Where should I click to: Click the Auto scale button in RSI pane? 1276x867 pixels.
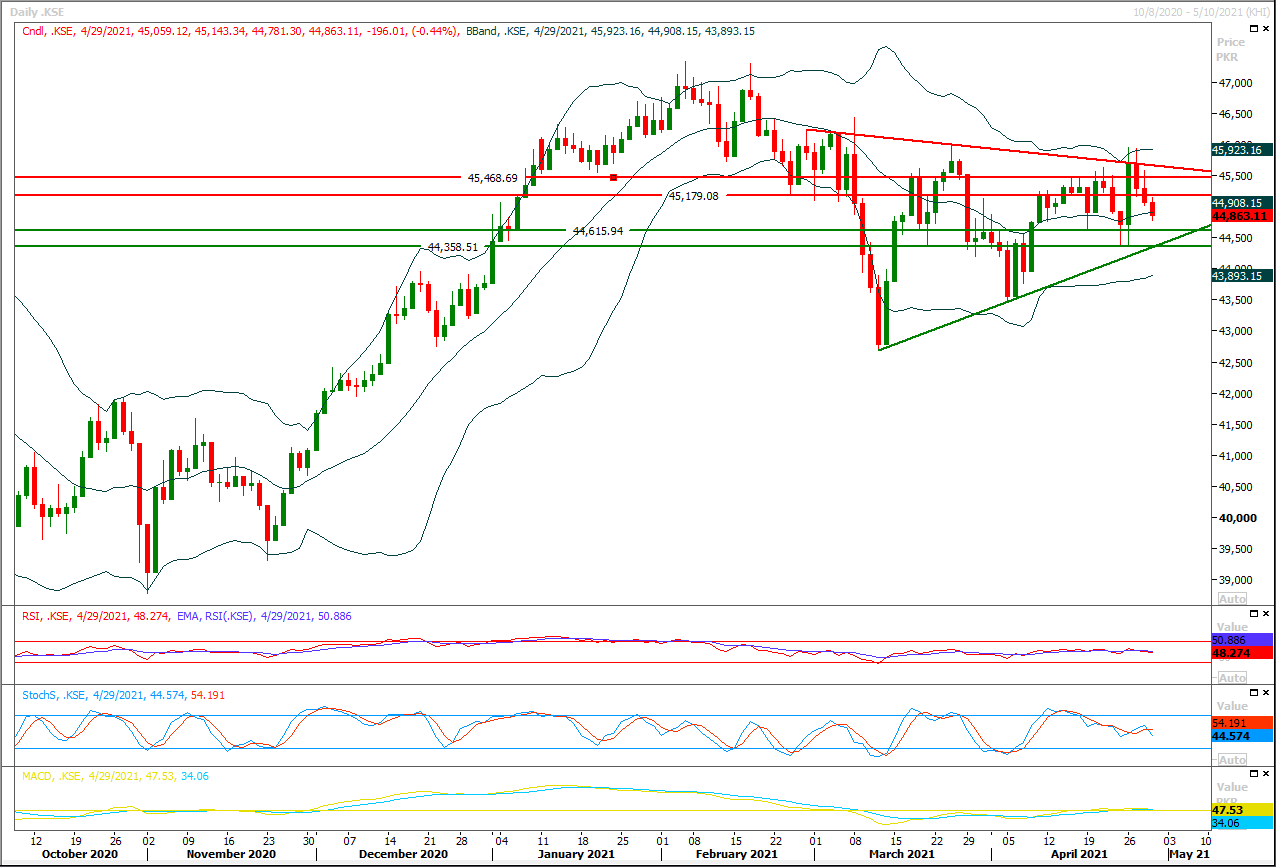1231,677
